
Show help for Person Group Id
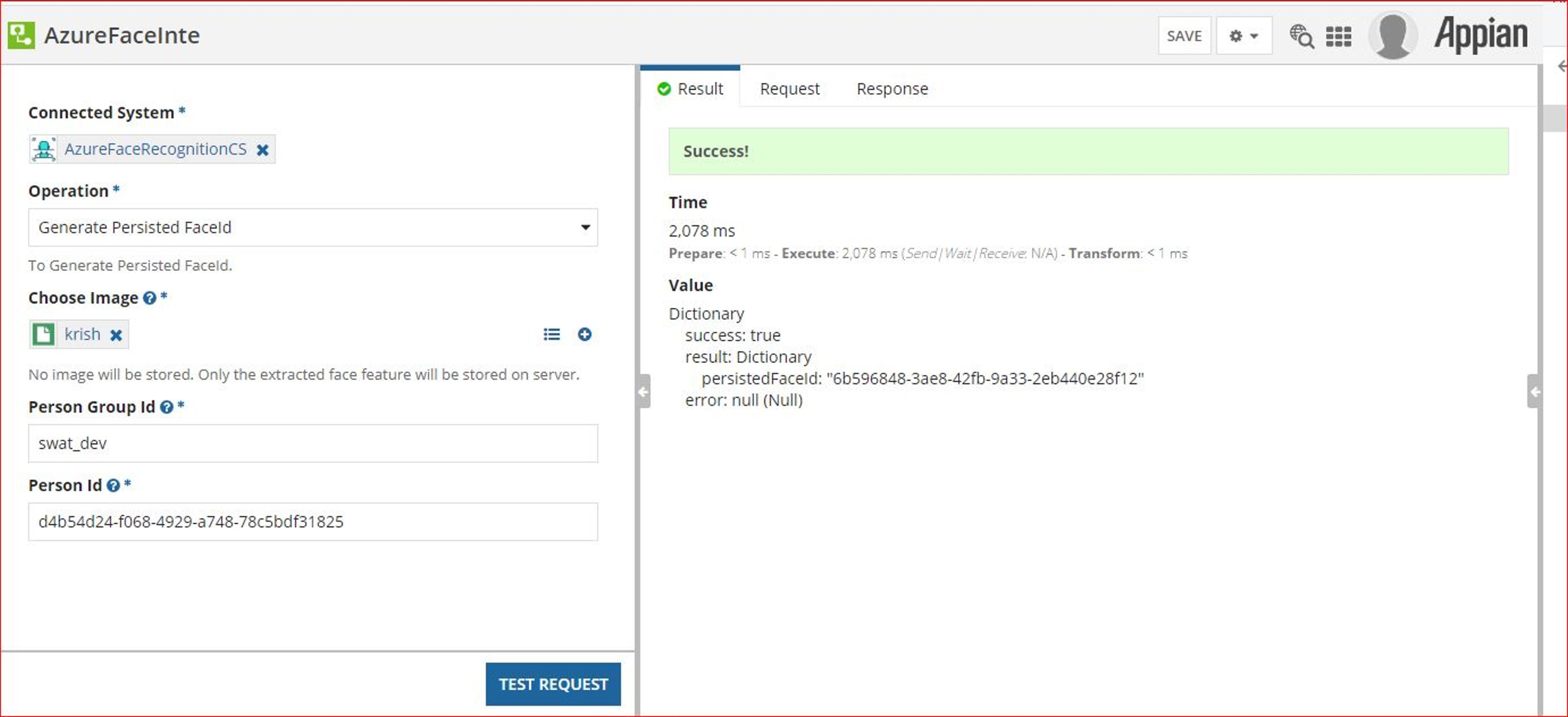(x=166, y=407)
